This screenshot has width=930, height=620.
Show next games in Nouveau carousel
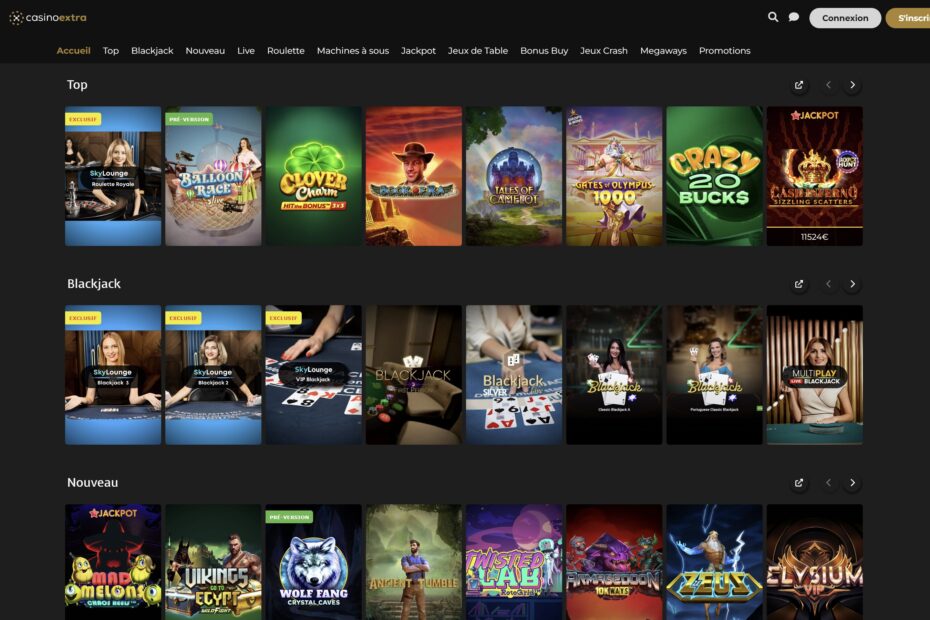(852, 483)
